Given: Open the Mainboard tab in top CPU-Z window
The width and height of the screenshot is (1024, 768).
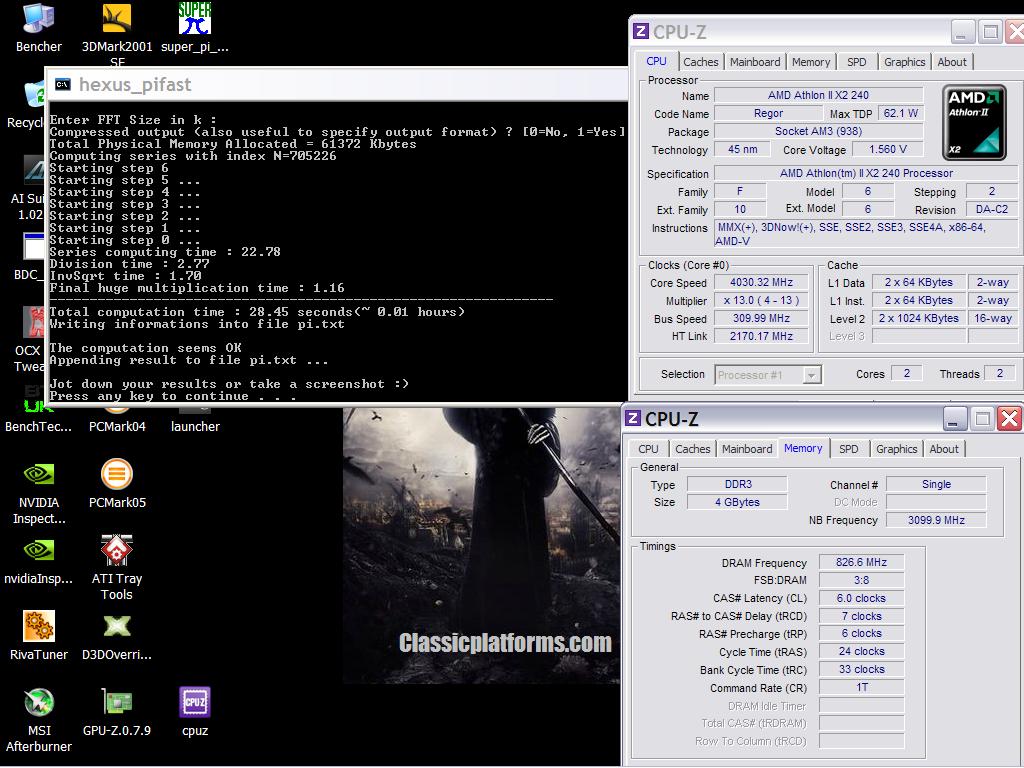Looking at the screenshot, I should (755, 62).
